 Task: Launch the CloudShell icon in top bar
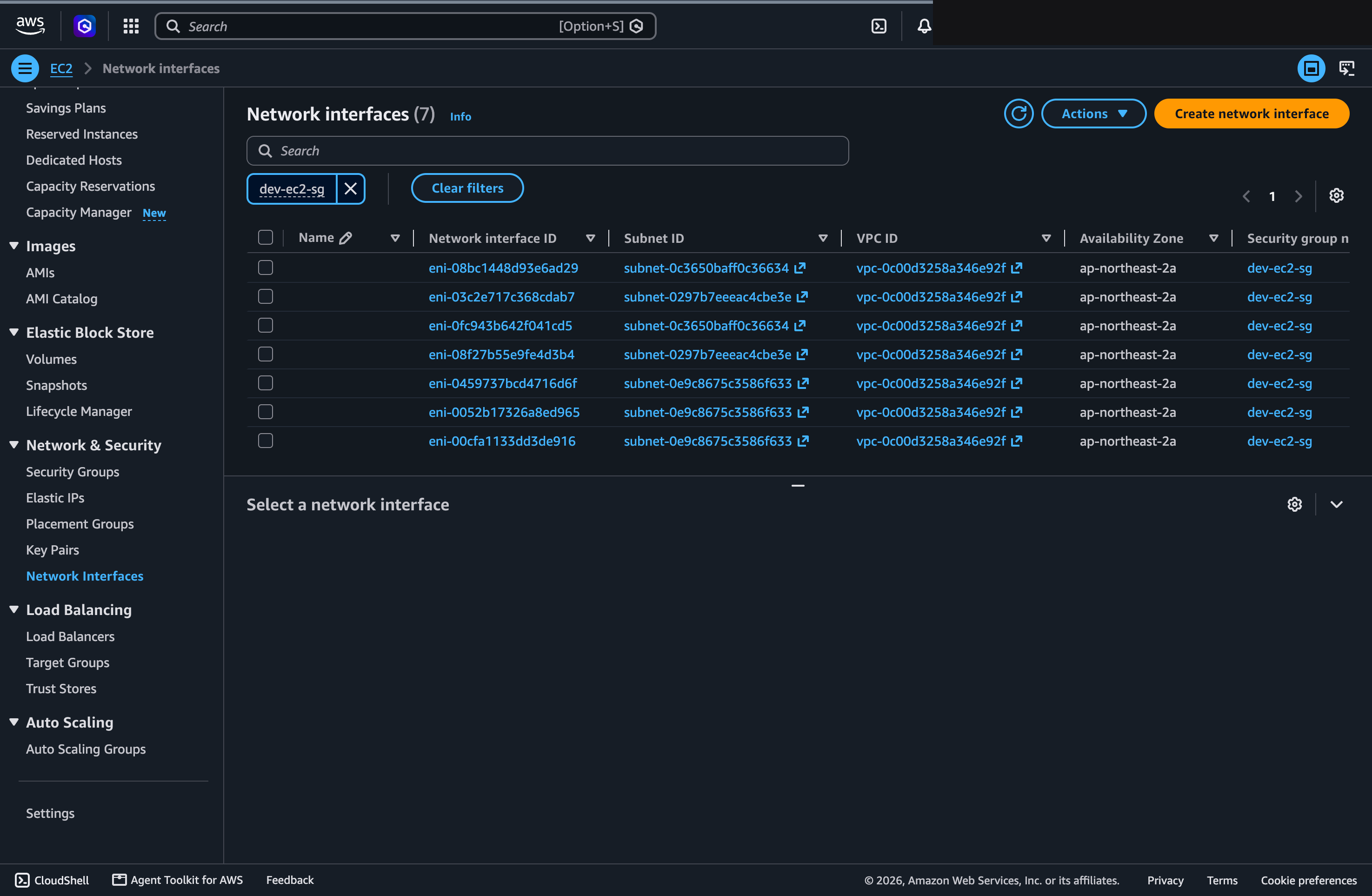[879, 26]
